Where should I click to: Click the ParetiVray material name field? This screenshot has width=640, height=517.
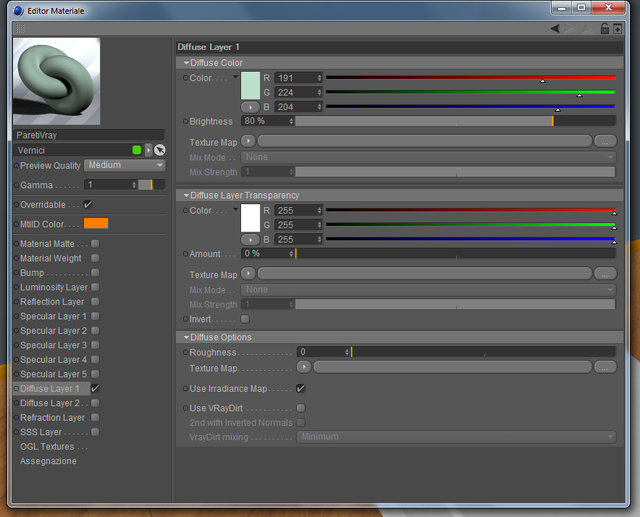coord(89,135)
